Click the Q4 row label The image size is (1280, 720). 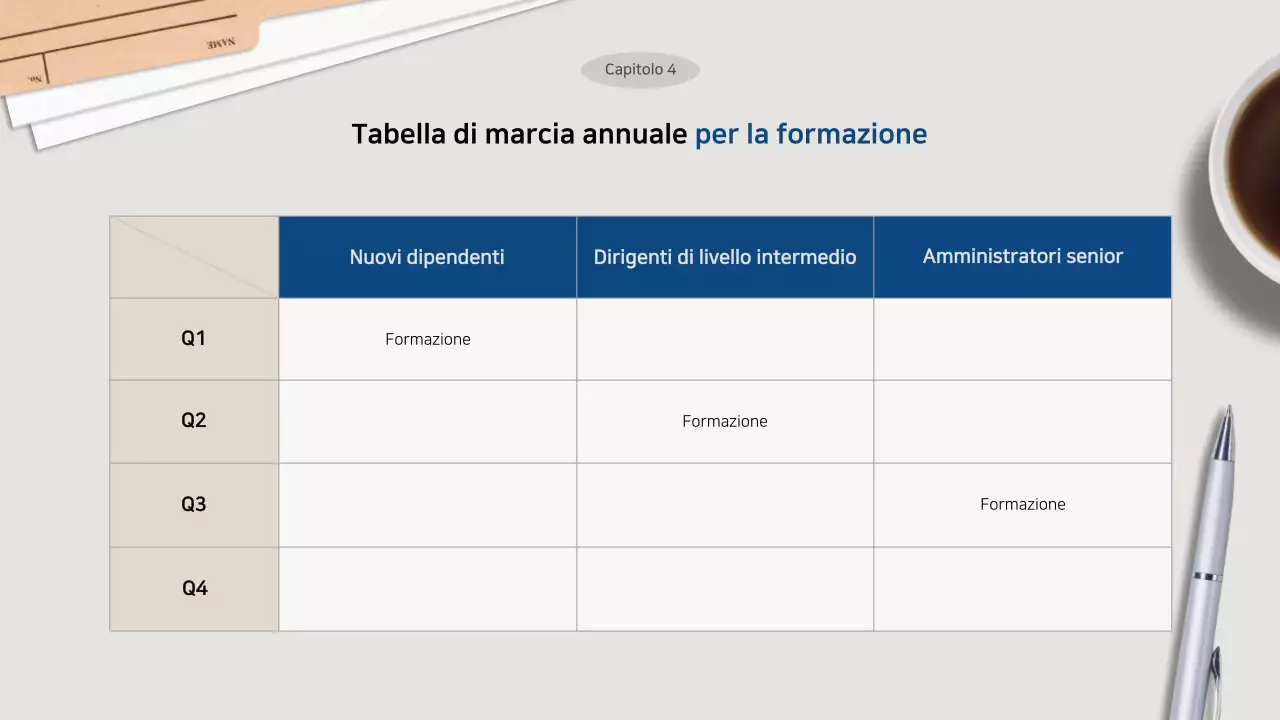193,588
